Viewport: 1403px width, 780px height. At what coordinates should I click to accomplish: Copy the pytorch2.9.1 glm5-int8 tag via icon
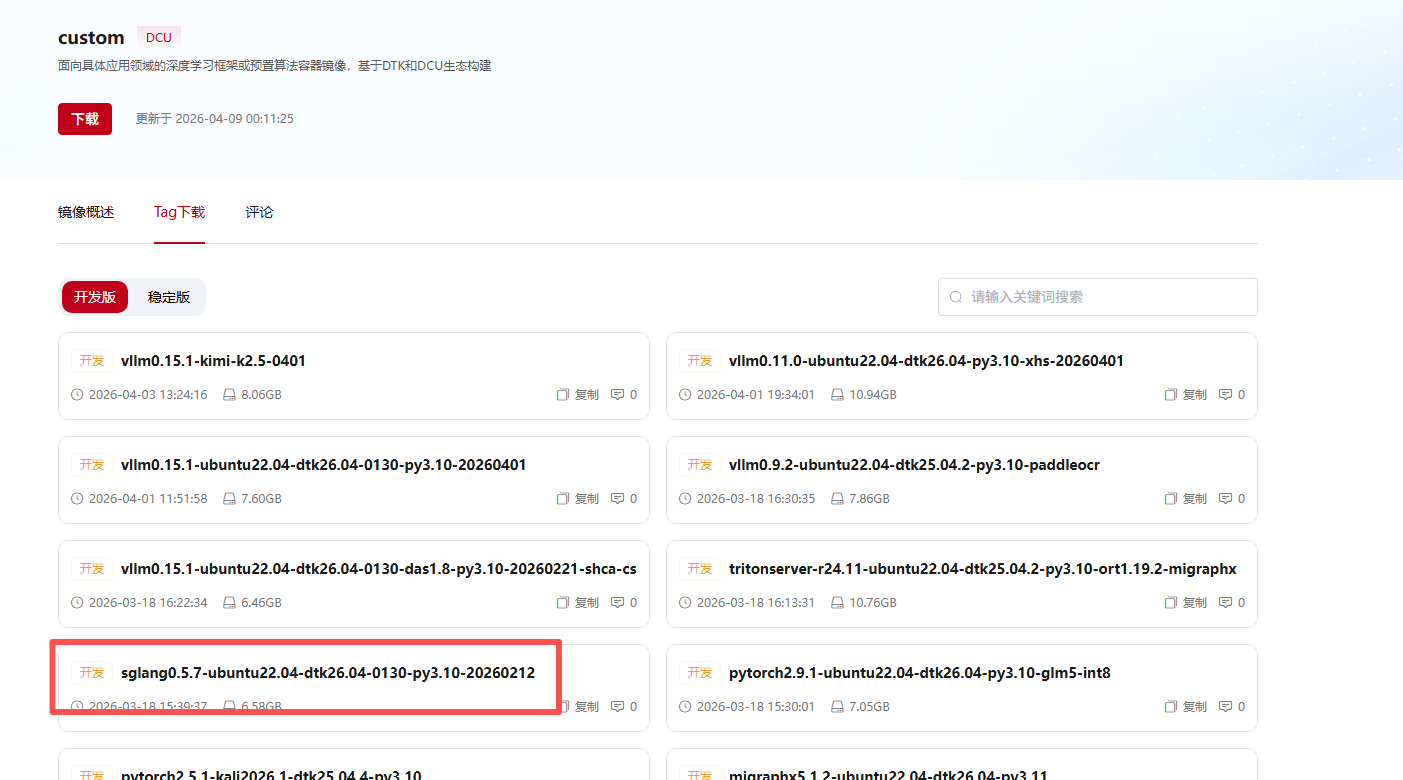1170,707
